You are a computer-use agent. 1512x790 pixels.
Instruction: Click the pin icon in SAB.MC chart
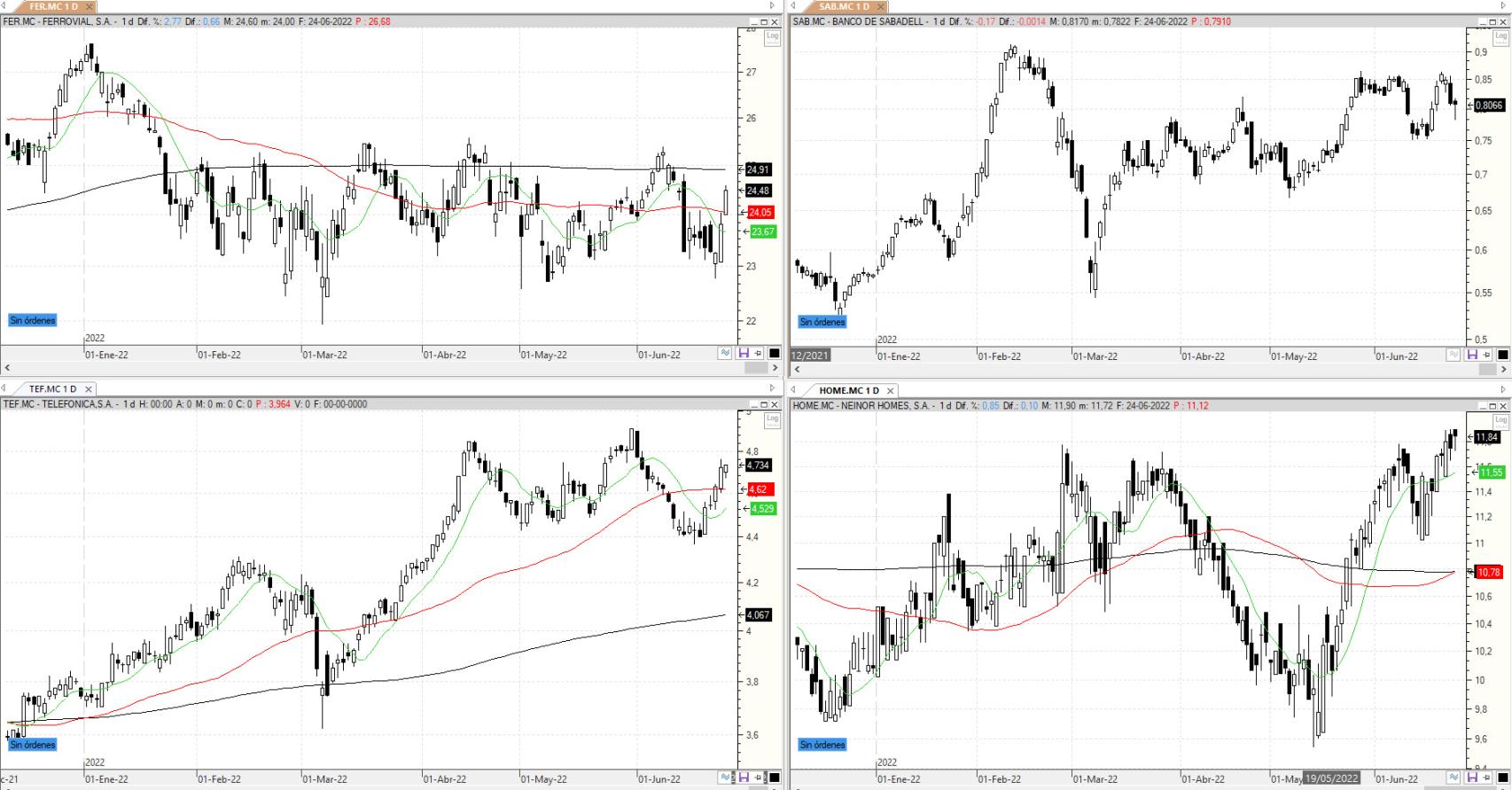coord(1486,355)
